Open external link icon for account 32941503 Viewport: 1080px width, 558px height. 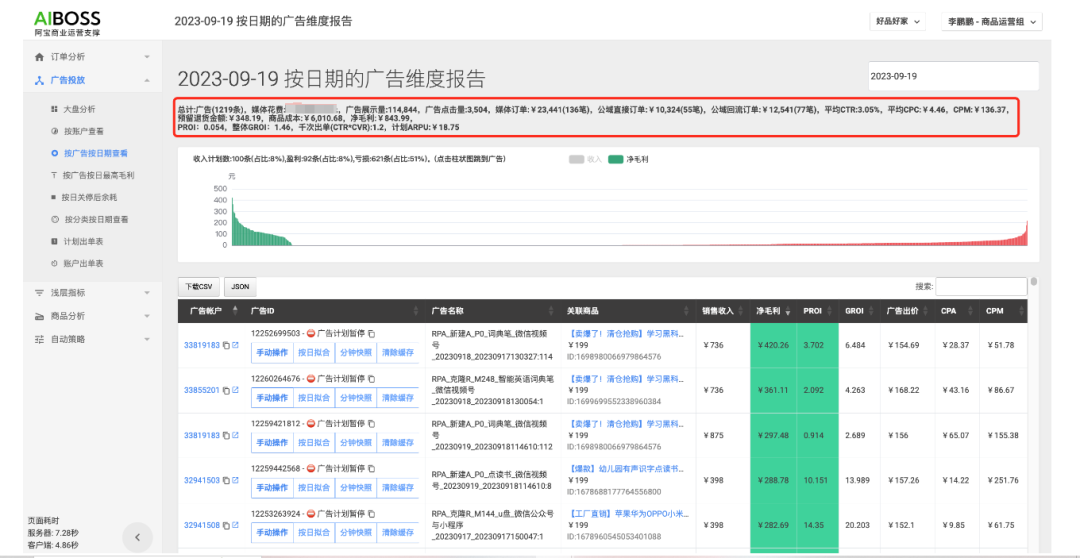click(x=235, y=481)
